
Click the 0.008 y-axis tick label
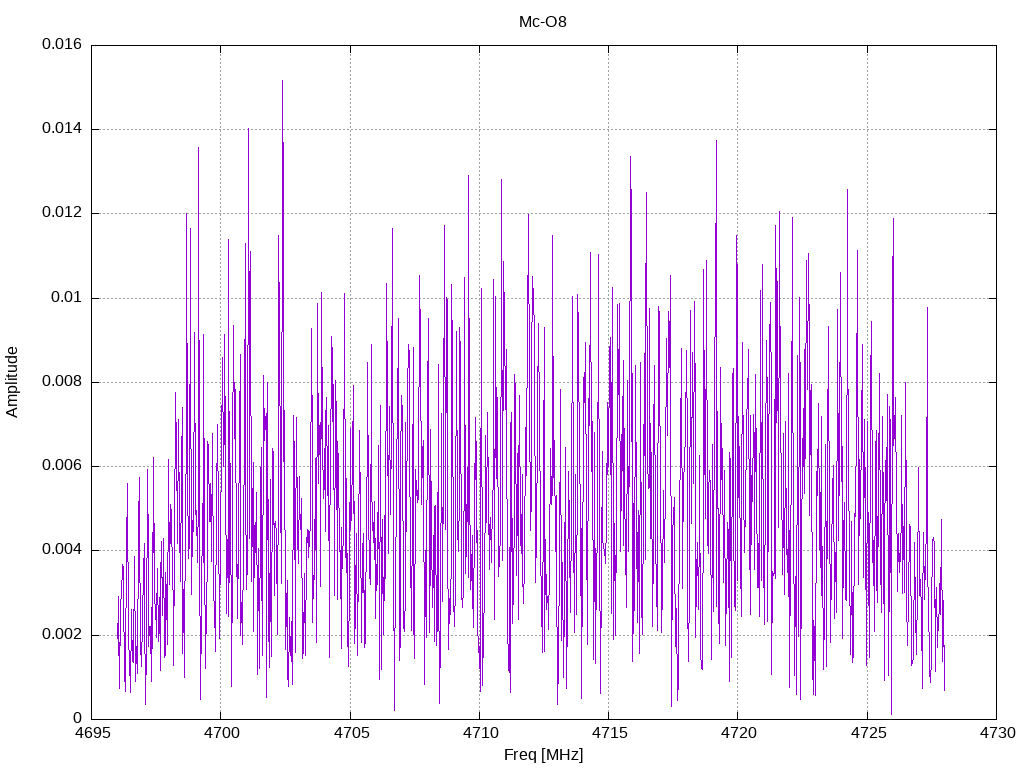click(62, 381)
